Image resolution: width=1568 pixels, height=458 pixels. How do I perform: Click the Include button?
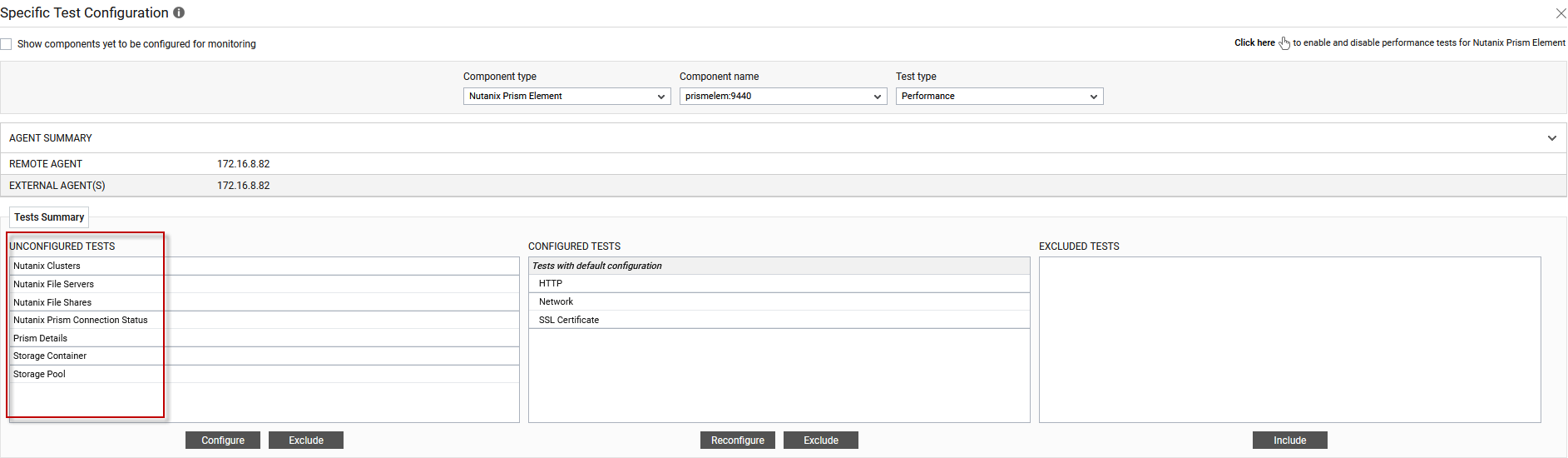click(x=1290, y=441)
